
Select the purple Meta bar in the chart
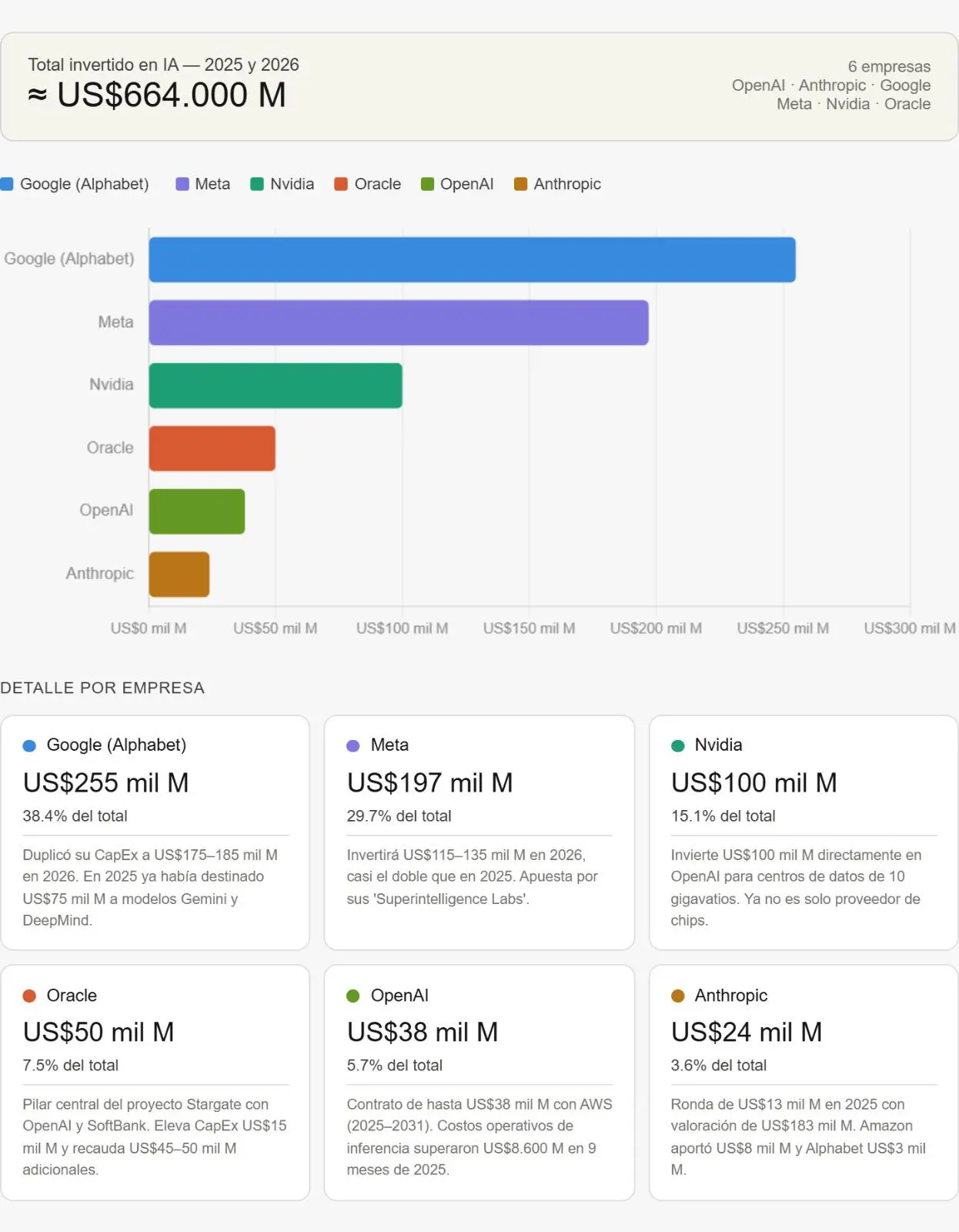(398, 323)
